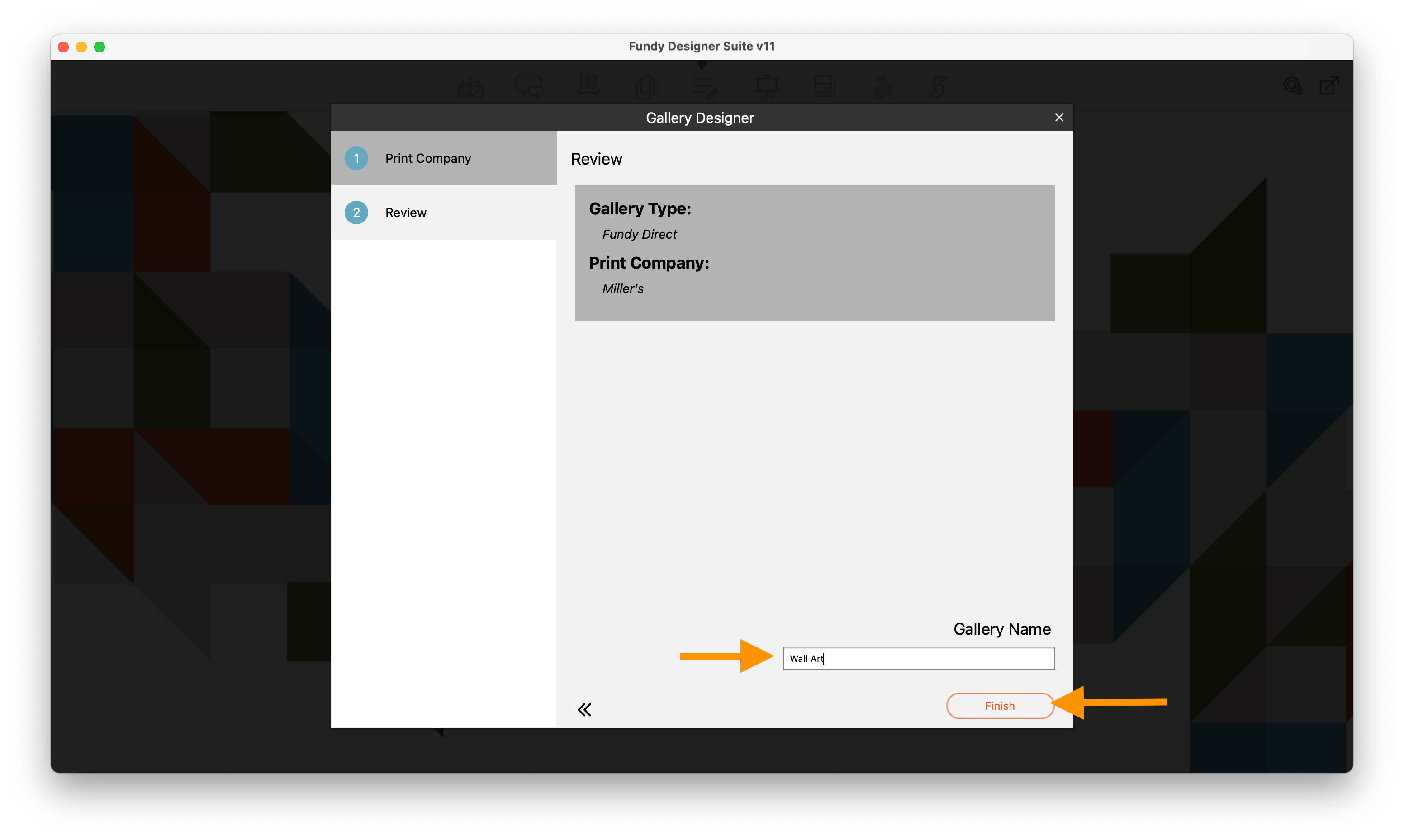The width and height of the screenshot is (1404, 840).
Task: Open the lines with pencil icon in toolbar
Action: tap(706, 87)
